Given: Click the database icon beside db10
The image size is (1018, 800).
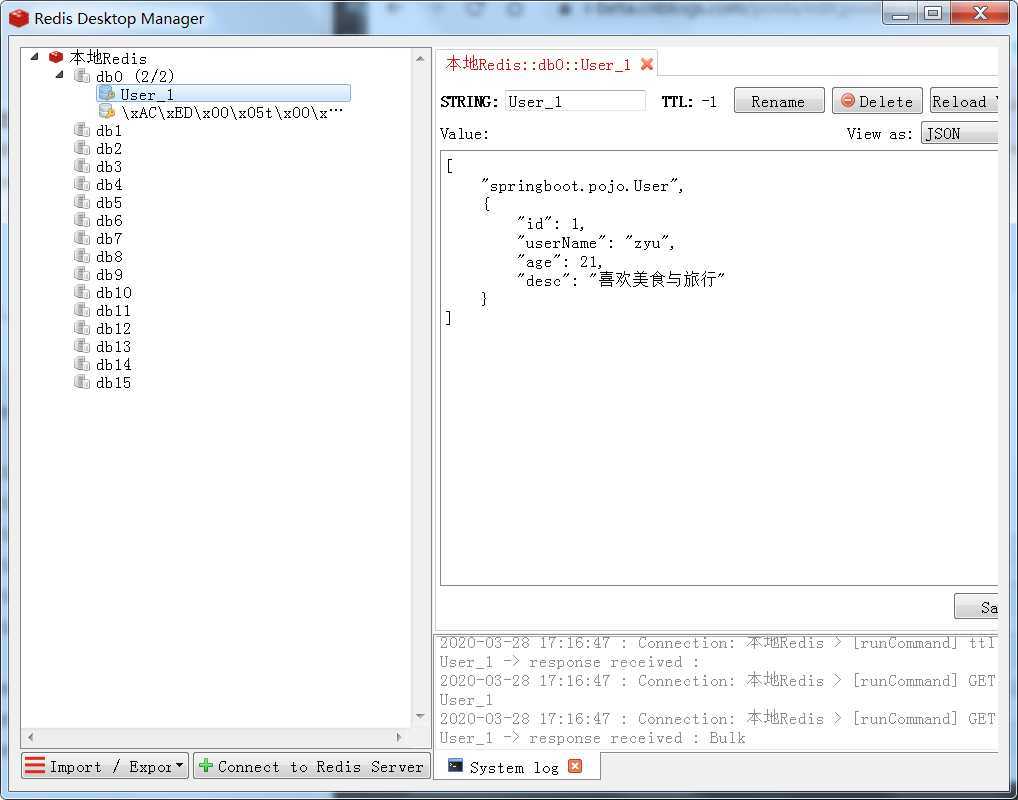Looking at the screenshot, I should (82, 292).
